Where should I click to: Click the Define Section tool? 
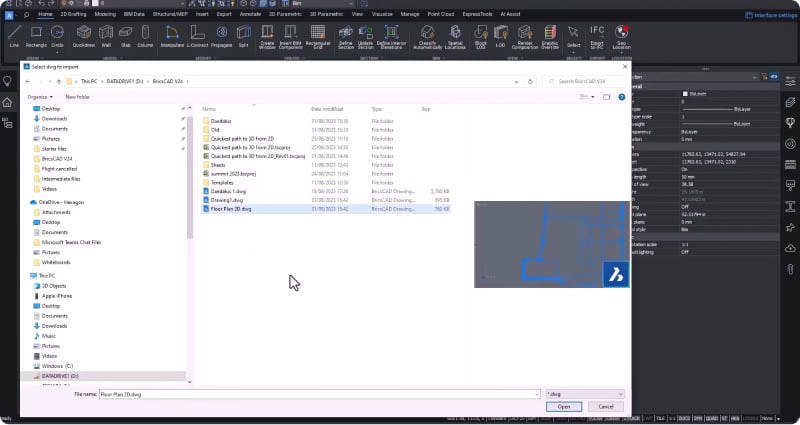pyautogui.click(x=345, y=37)
